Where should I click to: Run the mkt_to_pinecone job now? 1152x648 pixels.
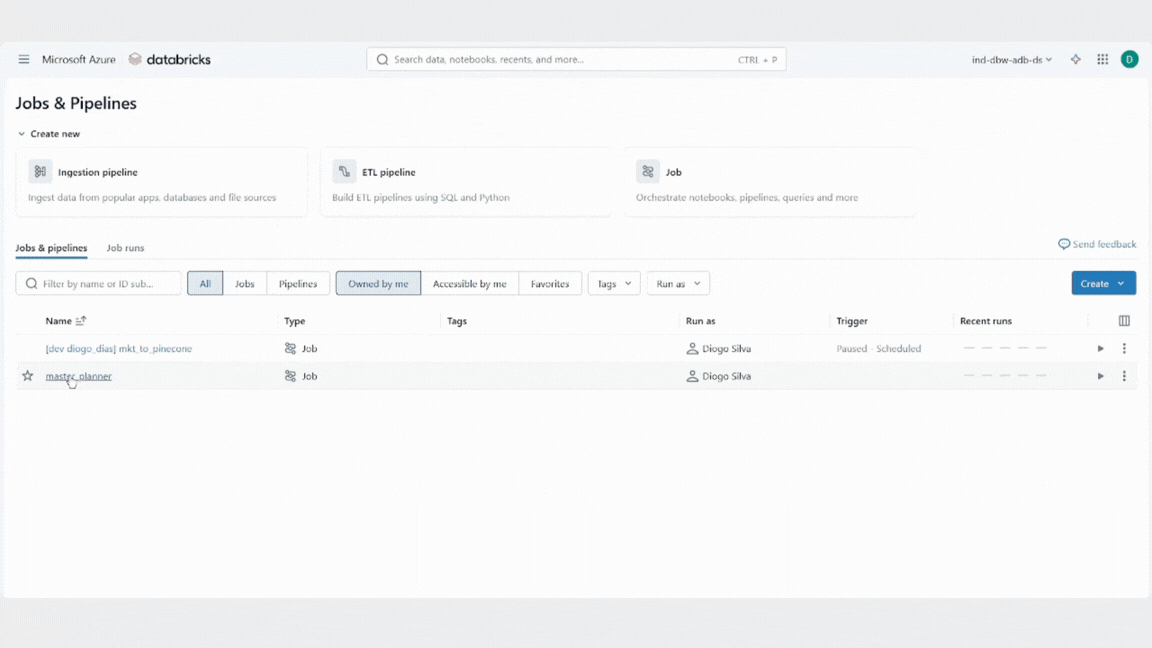[x=1100, y=349]
